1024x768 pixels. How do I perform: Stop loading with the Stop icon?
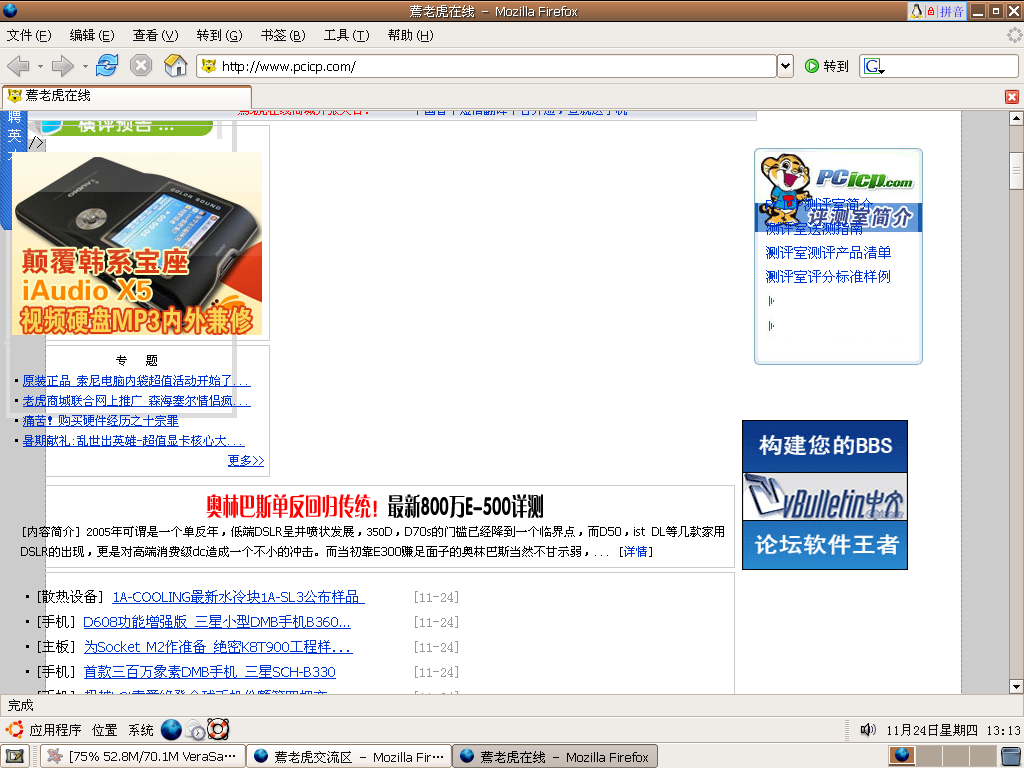pyautogui.click(x=140, y=65)
